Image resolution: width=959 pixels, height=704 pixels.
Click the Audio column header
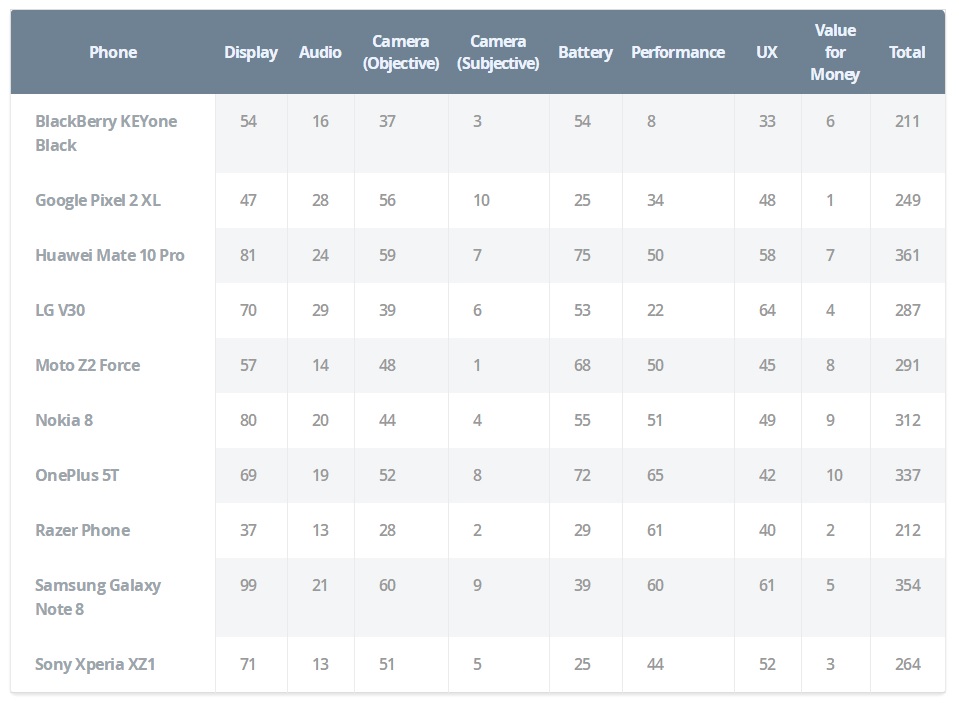click(320, 52)
